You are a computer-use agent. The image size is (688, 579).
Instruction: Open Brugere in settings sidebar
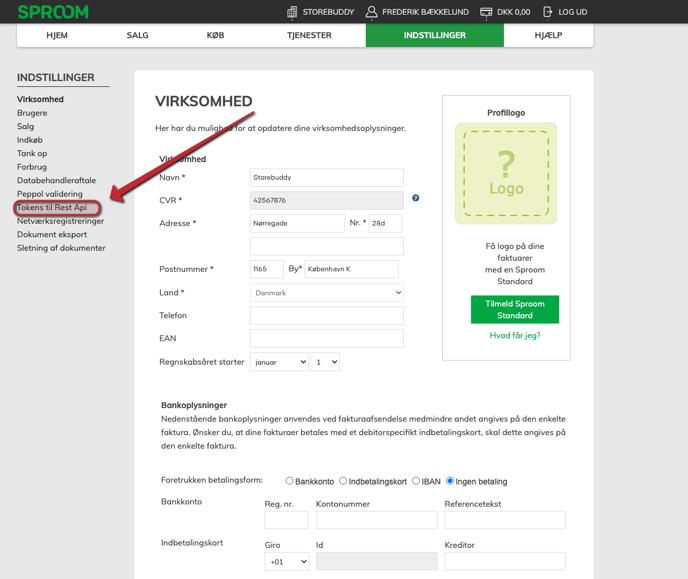click(x=32, y=113)
